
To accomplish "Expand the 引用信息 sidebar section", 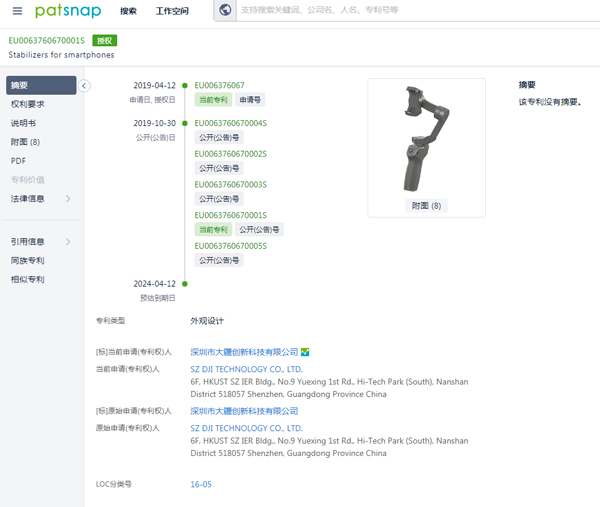I will click(x=68, y=242).
